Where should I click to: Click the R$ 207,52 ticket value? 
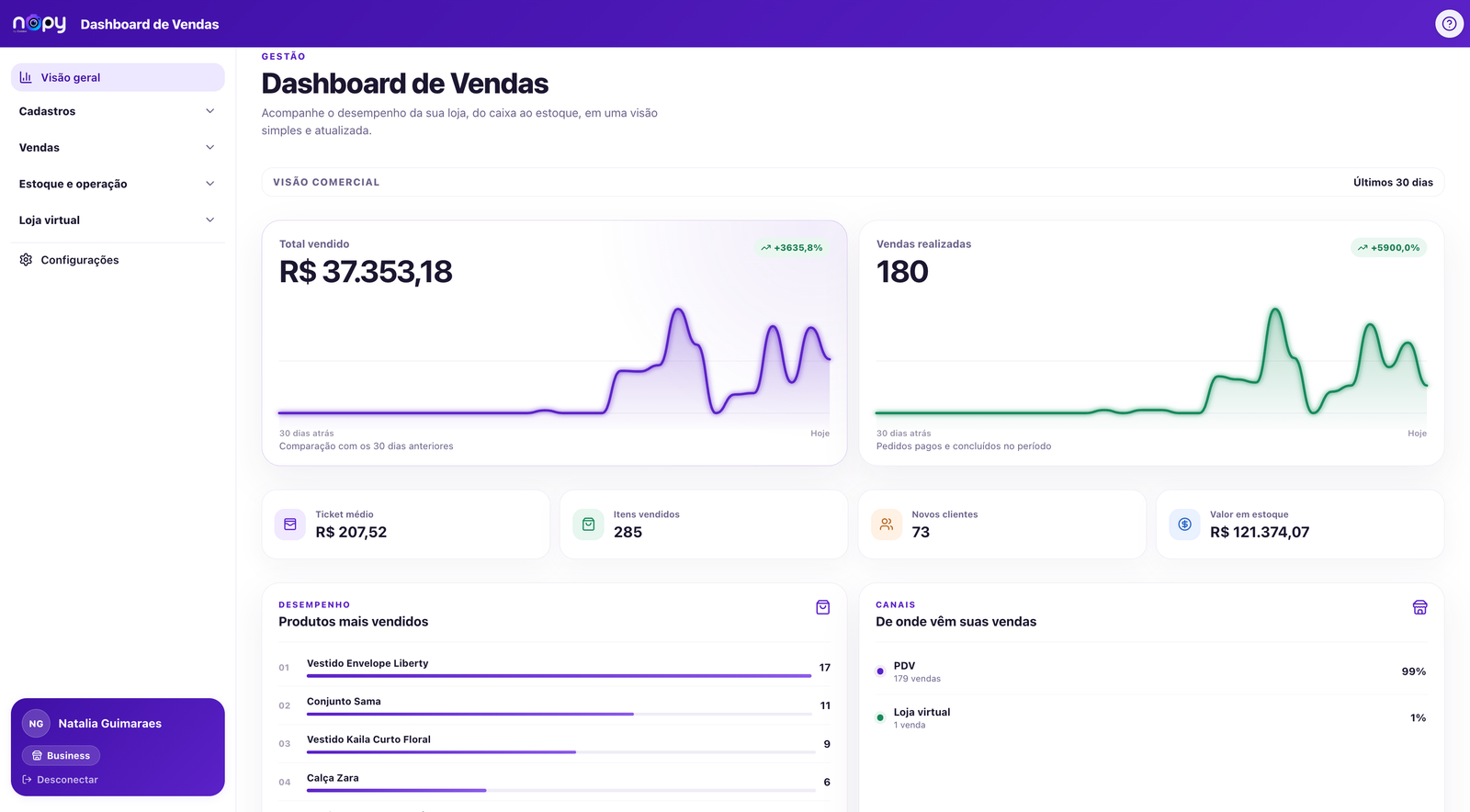click(351, 533)
